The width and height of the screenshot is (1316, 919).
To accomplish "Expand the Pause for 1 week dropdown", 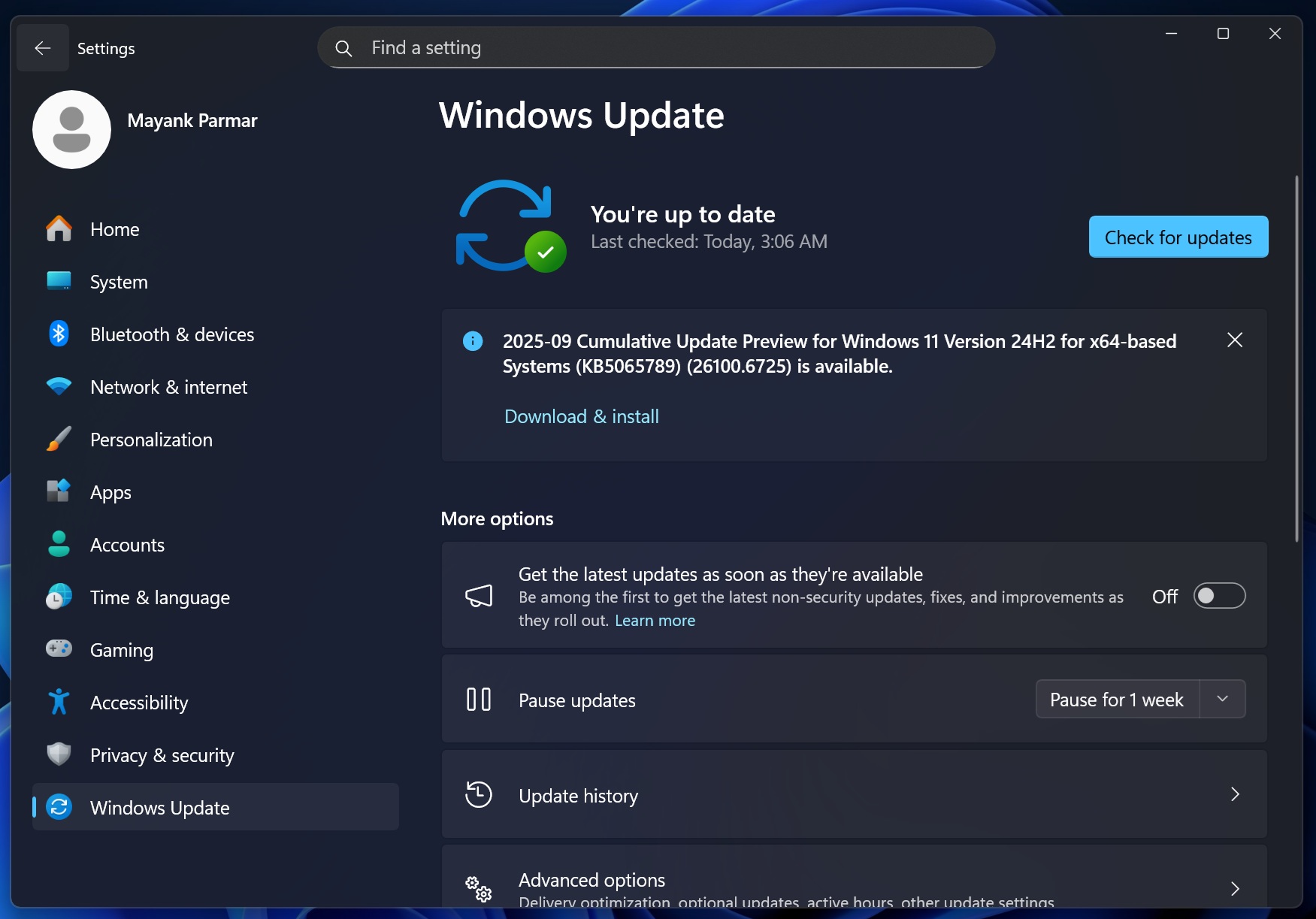I will (x=1222, y=699).
